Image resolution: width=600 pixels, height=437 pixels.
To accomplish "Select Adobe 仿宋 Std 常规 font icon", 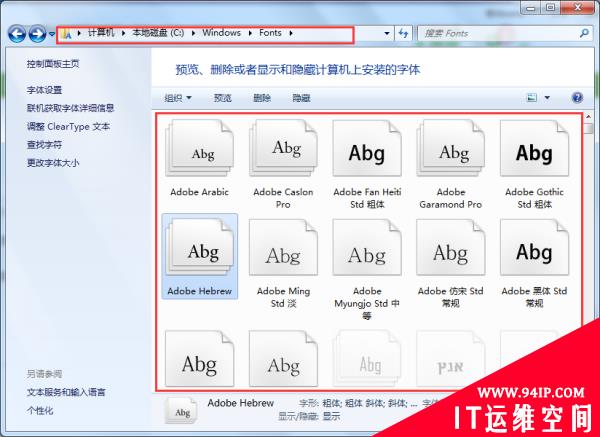I will pos(451,247).
